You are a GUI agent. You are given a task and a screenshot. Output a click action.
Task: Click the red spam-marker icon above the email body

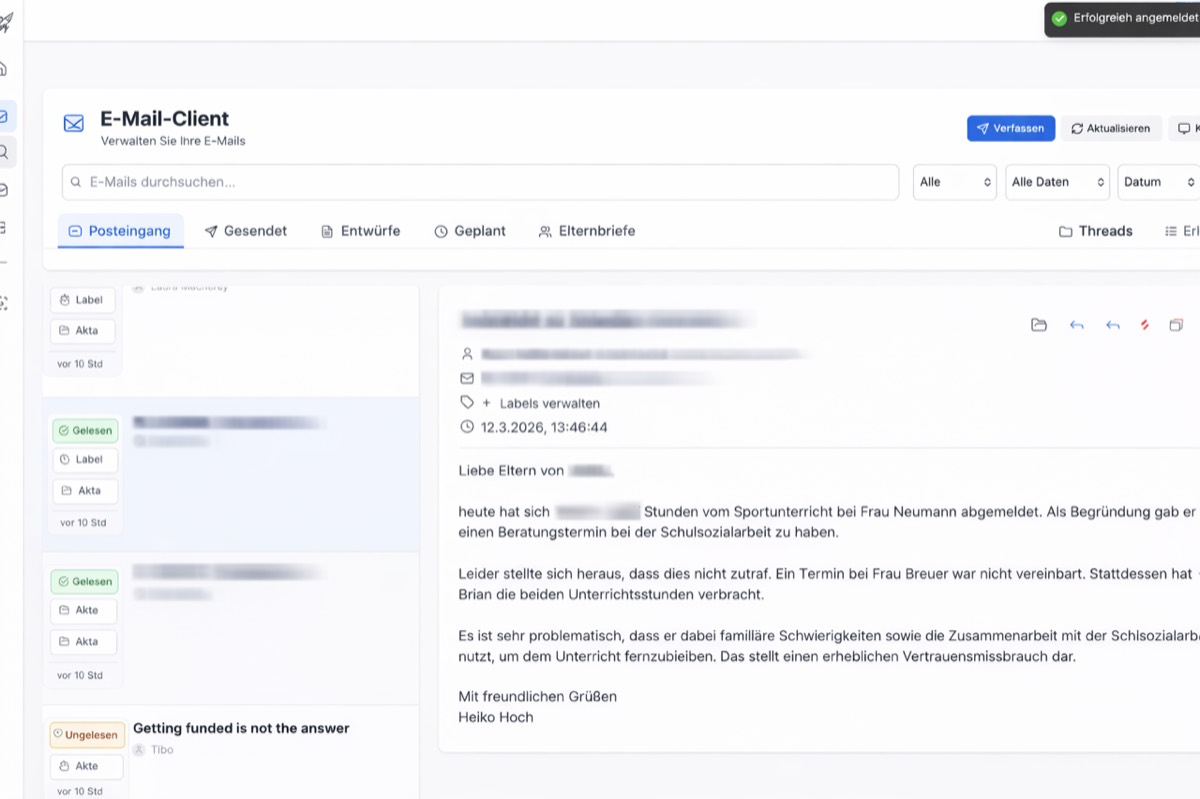tap(1146, 324)
